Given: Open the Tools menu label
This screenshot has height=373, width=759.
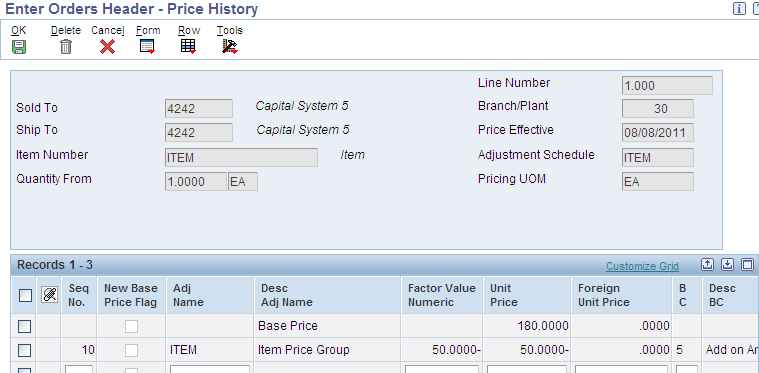Looking at the screenshot, I should [230, 30].
